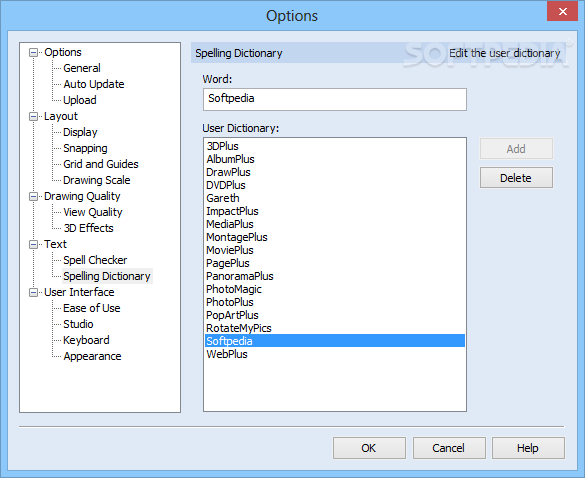This screenshot has height=478, width=588.
Task: Open Spell Checker settings
Action: pyautogui.click(x=95, y=260)
